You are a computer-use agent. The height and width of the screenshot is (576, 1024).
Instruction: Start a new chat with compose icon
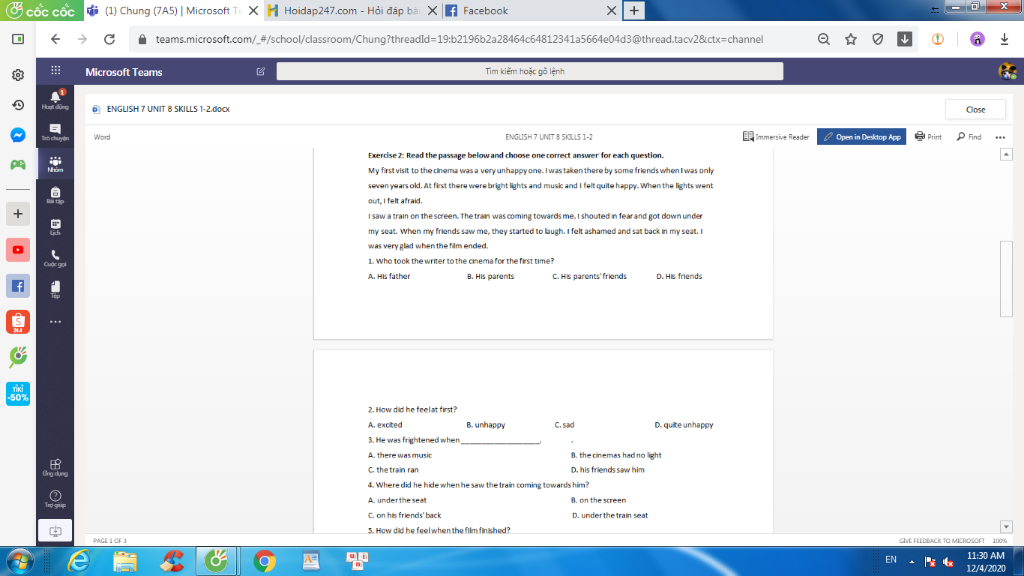click(261, 71)
